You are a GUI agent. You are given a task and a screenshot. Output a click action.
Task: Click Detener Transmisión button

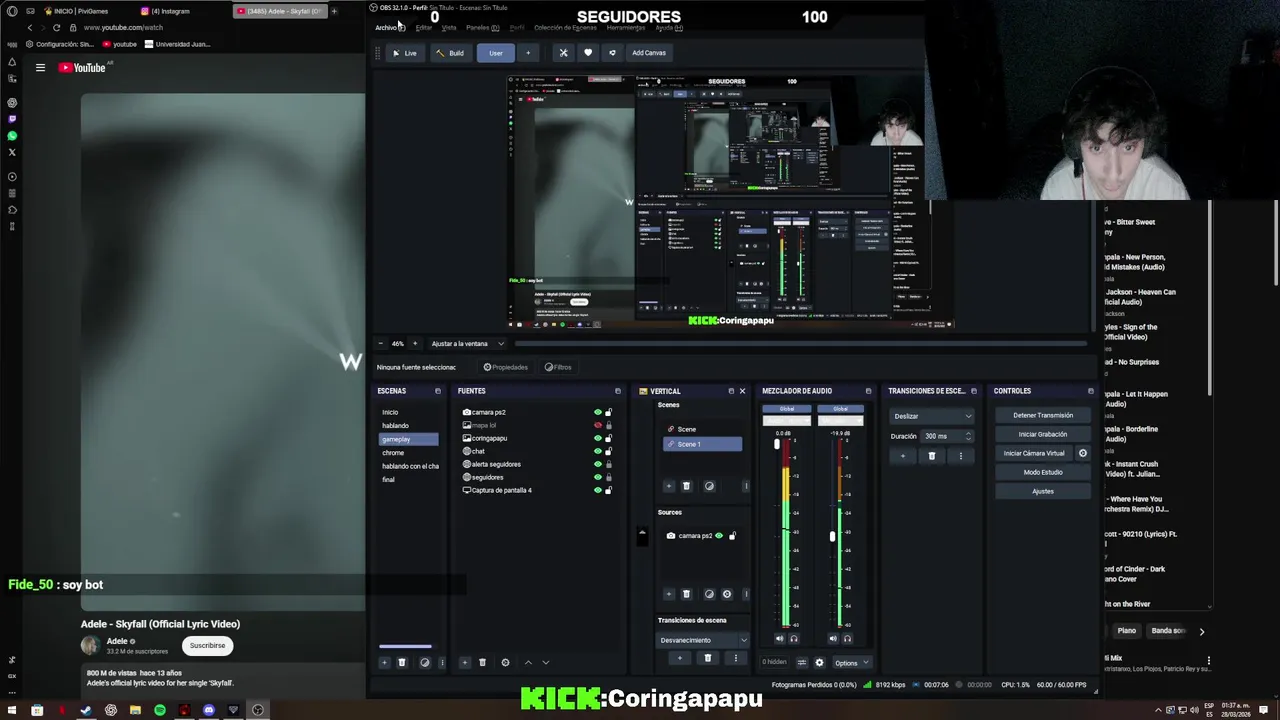(1043, 415)
